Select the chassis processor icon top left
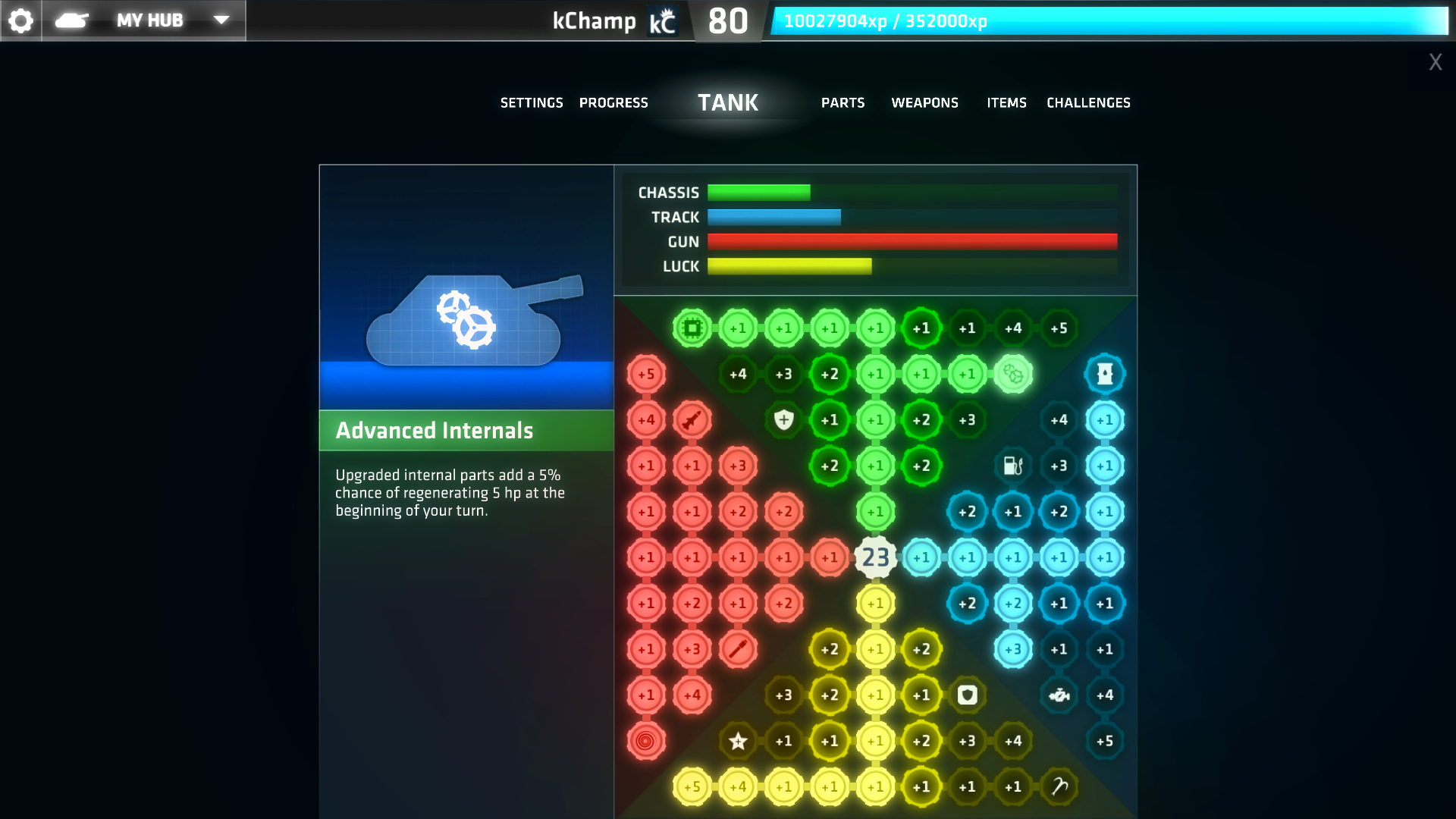The image size is (1456, 819). tap(693, 328)
